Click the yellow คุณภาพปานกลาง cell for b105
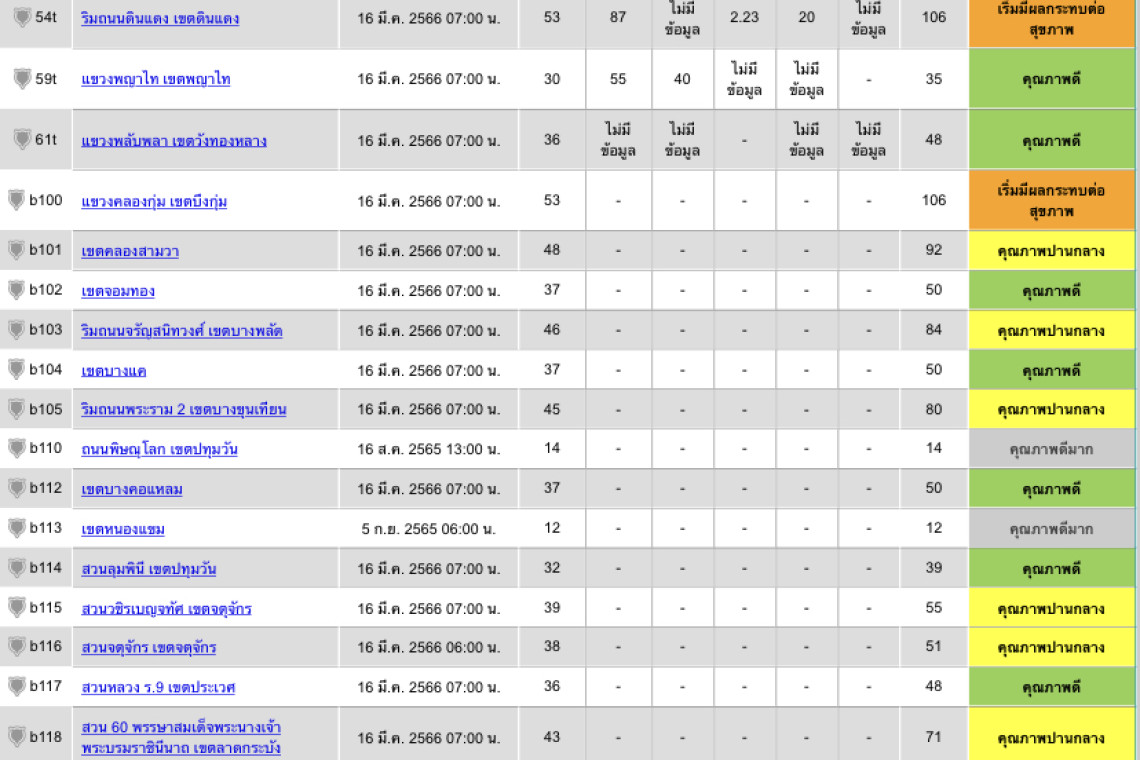The width and height of the screenshot is (1140, 760). pyautogui.click(x=1051, y=409)
